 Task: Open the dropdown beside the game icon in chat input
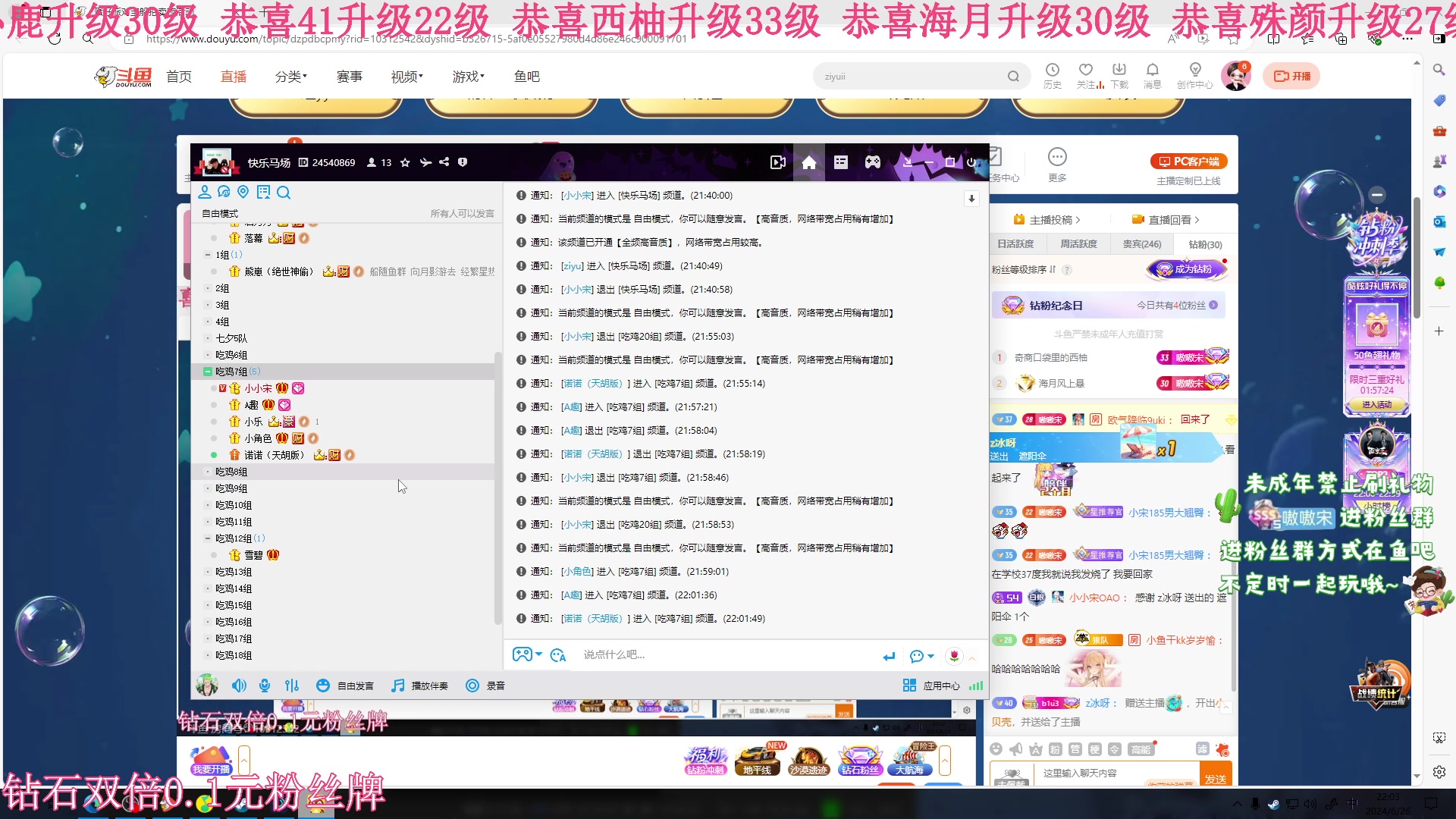coord(539,654)
